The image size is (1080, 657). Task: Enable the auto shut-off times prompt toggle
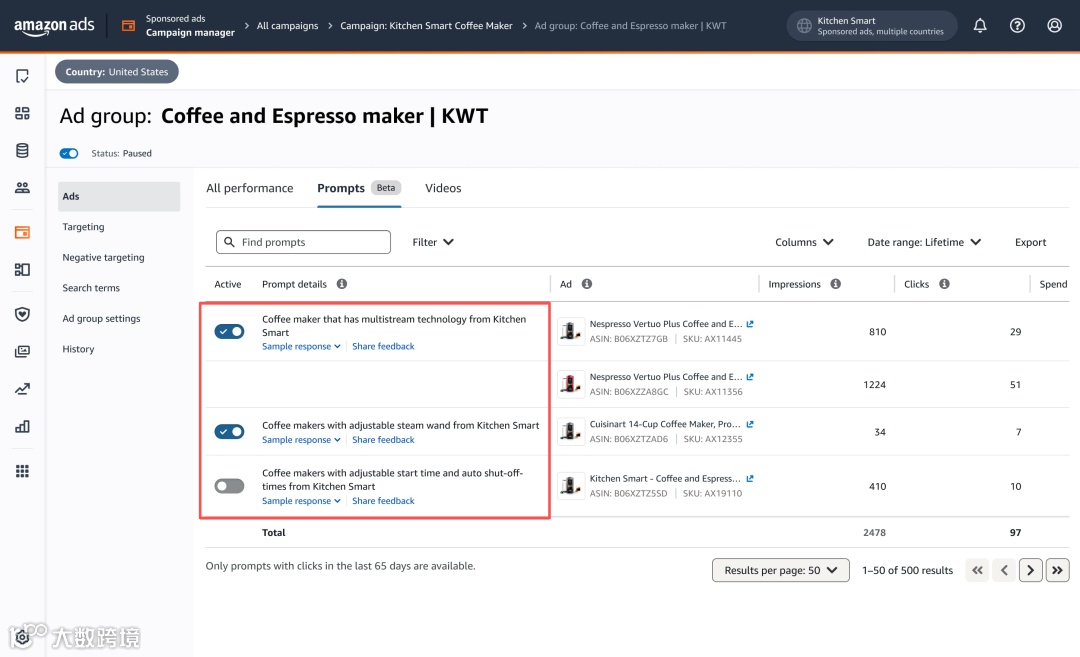[x=229, y=486]
